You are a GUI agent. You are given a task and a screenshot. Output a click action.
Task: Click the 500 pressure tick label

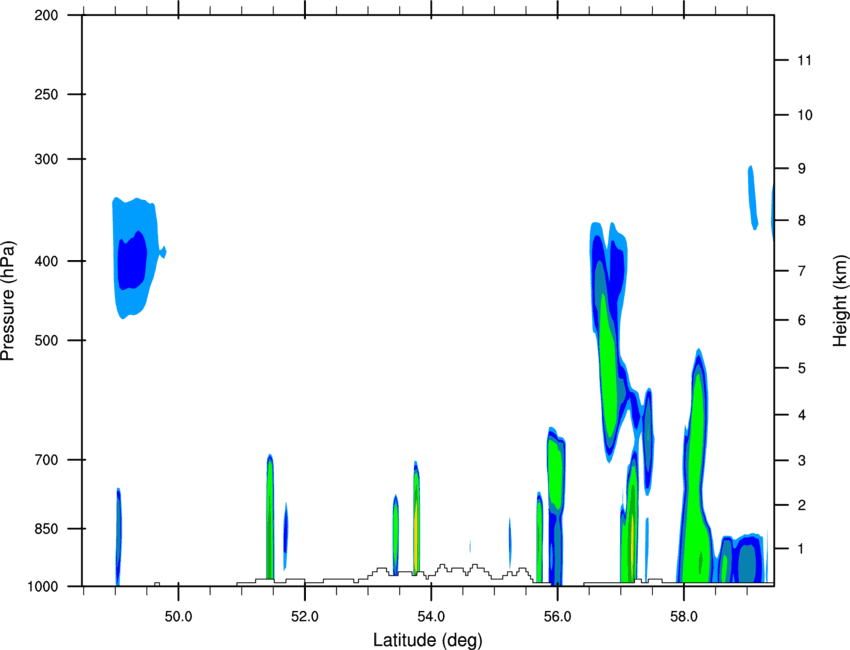click(x=46, y=340)
